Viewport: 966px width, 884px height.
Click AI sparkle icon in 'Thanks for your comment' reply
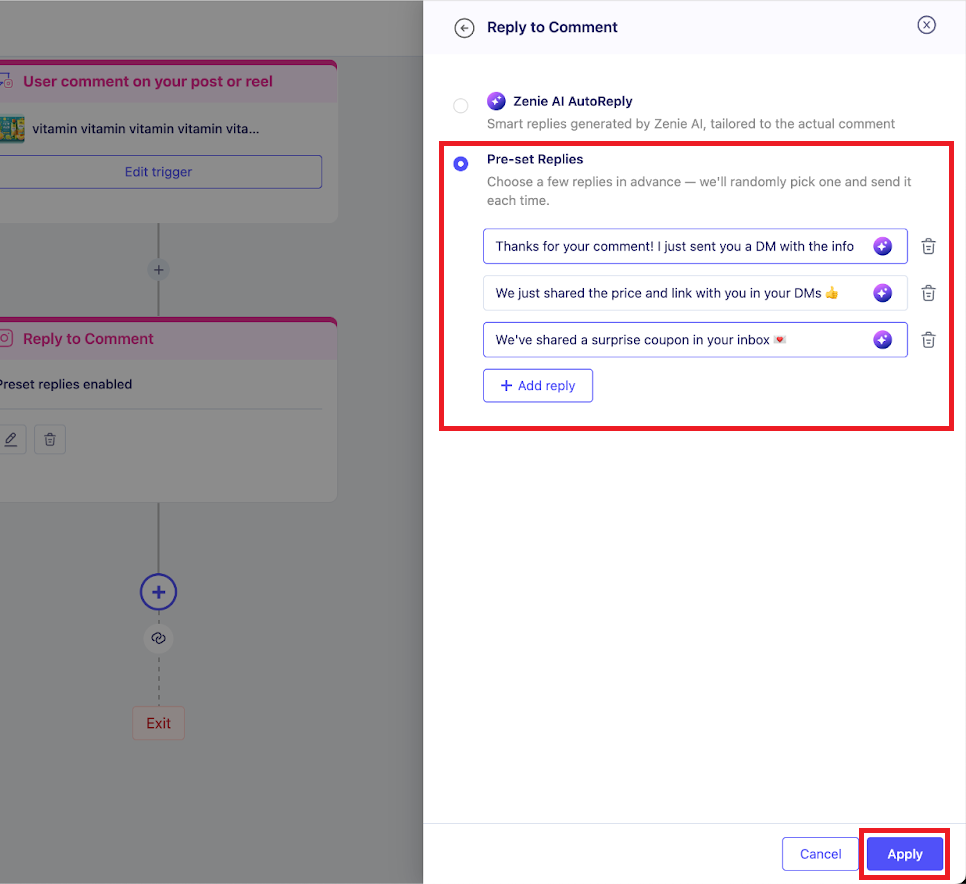pyautogui.click(x=882, y=247)
